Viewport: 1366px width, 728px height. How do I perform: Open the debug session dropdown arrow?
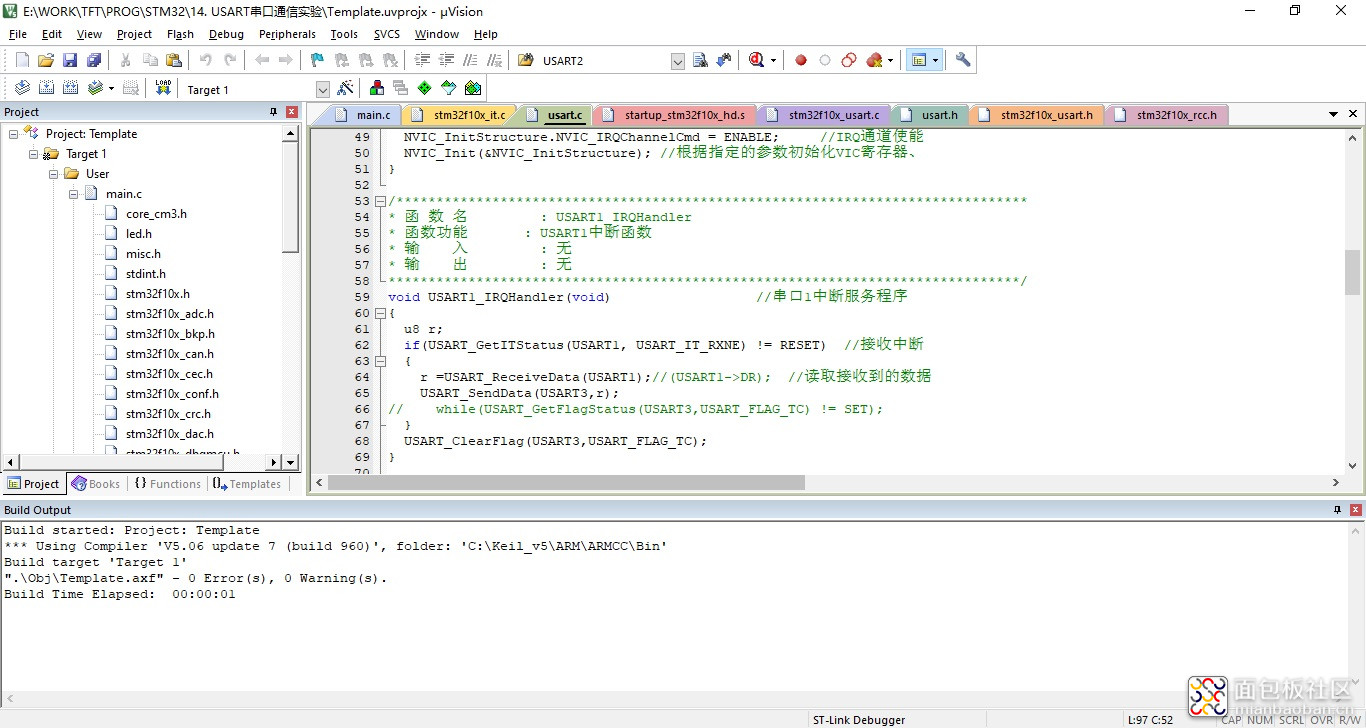(773, 61)
